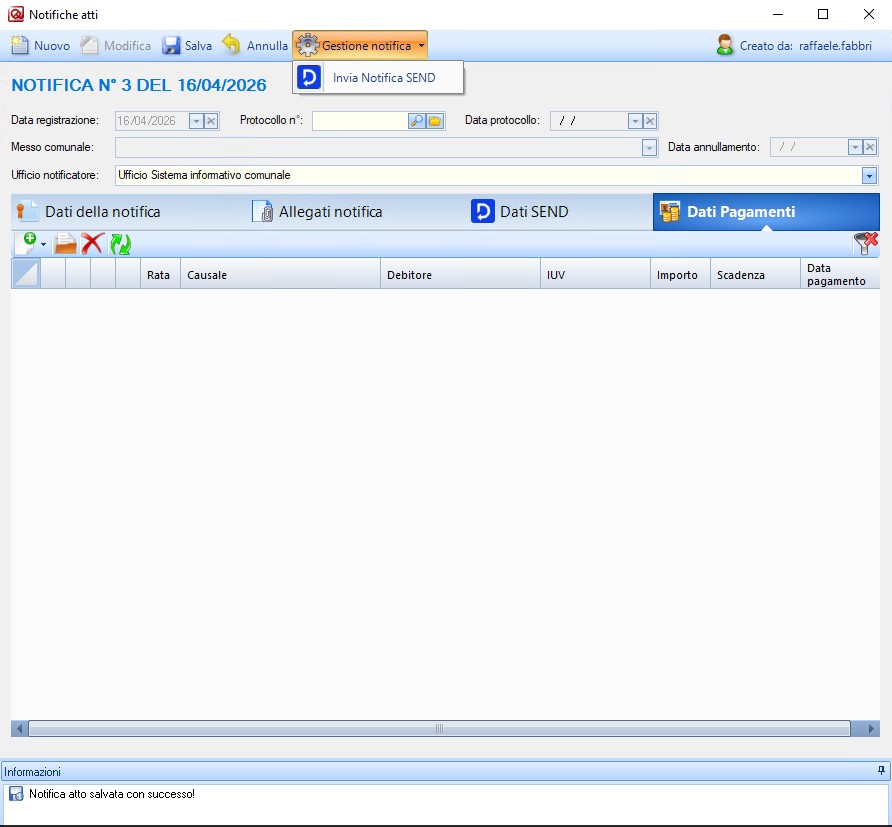Viewport: 892px width, 827px height.
Task: Click the protocol folder icon
Action: [x=435, y=121]
